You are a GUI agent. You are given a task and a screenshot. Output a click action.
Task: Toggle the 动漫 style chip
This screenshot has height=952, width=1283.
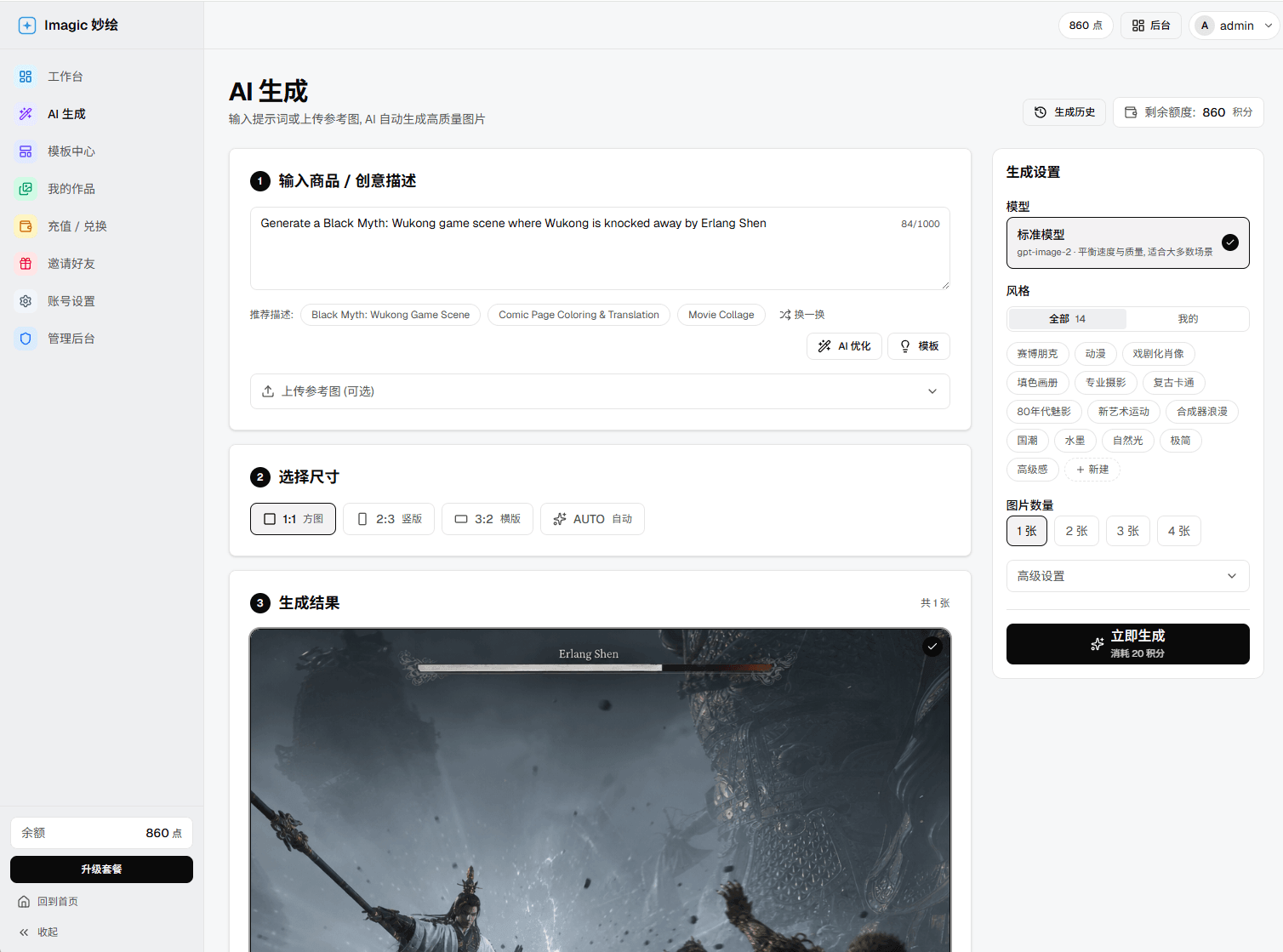(1095, 354)
